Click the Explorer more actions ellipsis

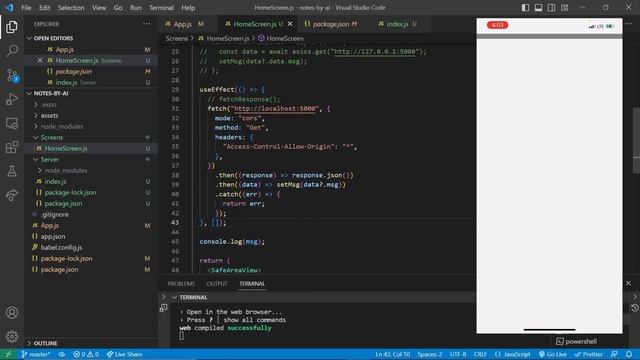point(146,24)
